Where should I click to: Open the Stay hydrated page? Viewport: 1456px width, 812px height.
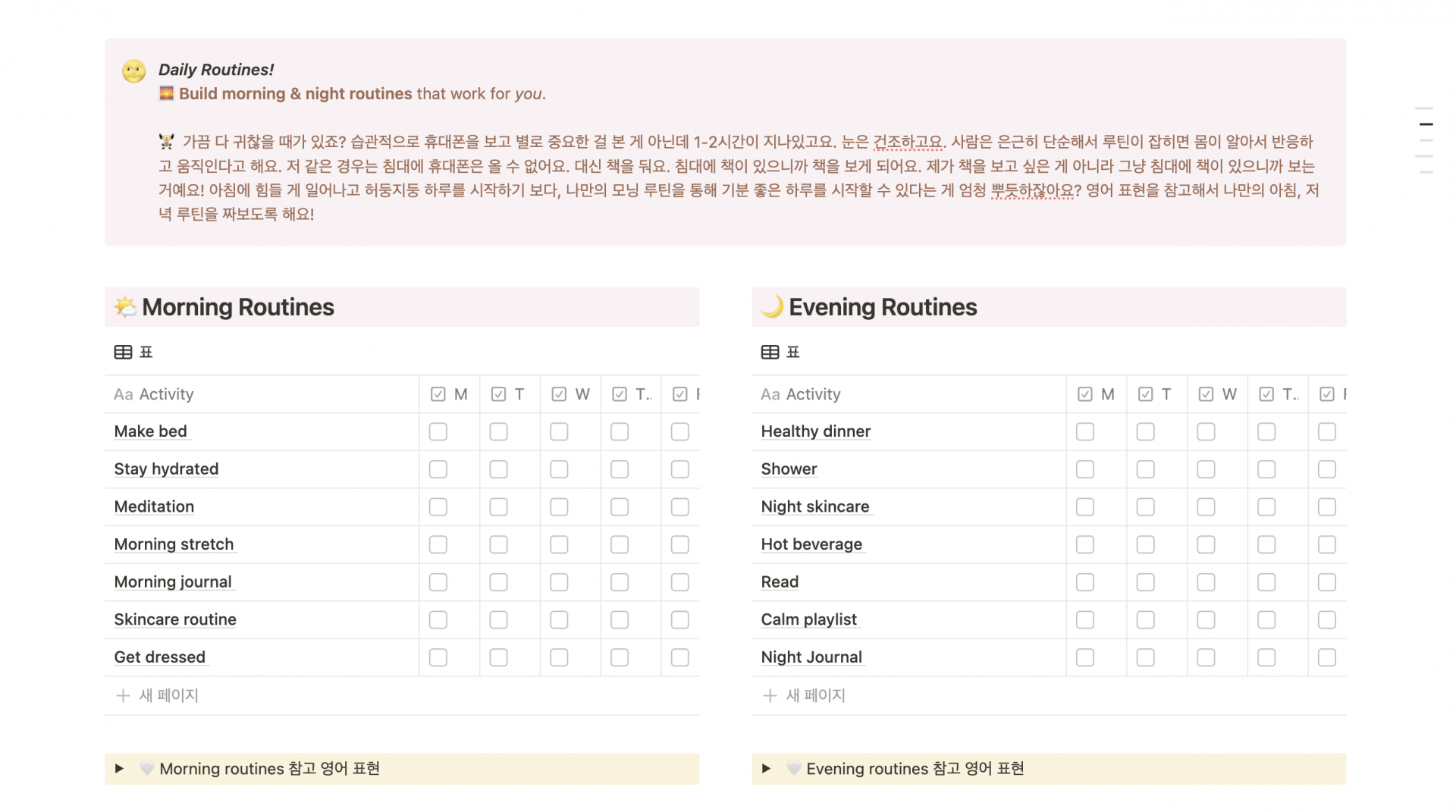(166, 469)
